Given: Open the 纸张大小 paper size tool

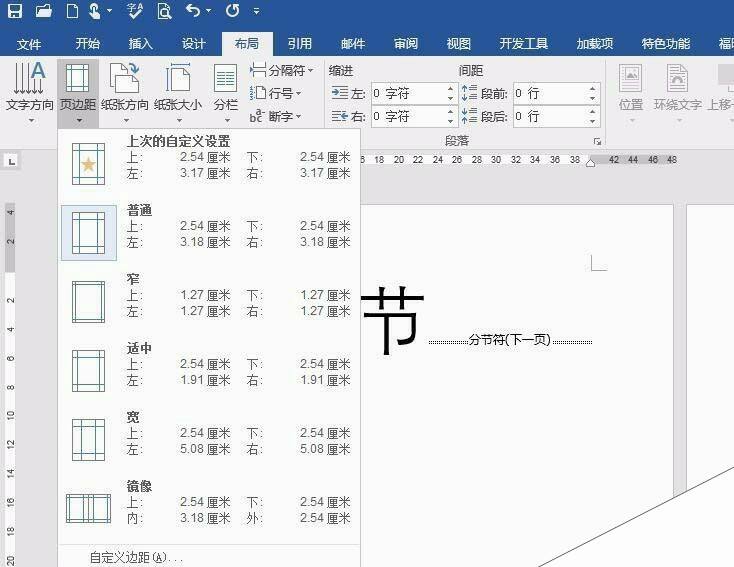Looking at the screenshot, I should pyautogui.click(x=178, y=92).
